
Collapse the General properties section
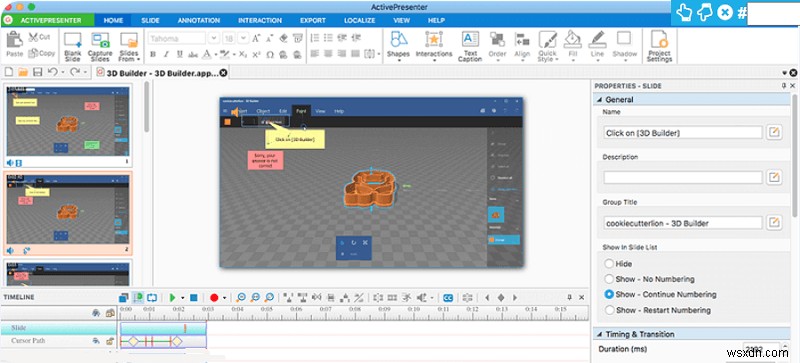[x=599, y=100]
